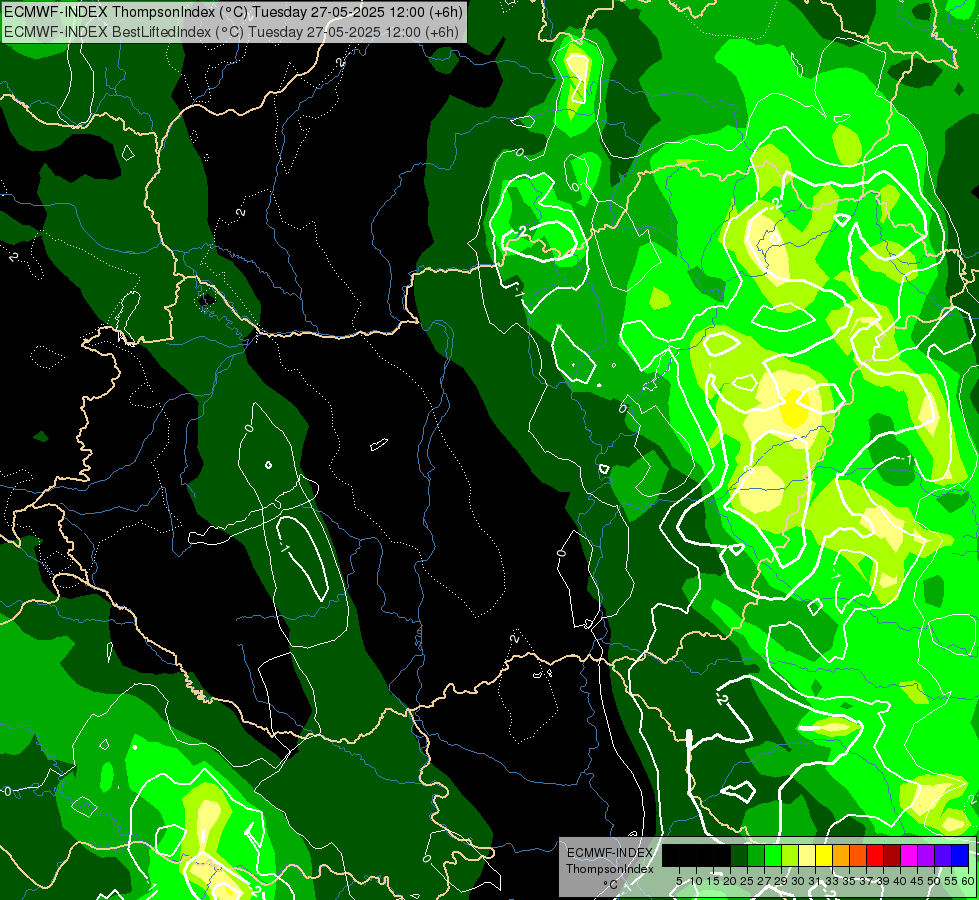Click the pale yellow 30–31 legend swatch
979x900 pixels.
807,855
